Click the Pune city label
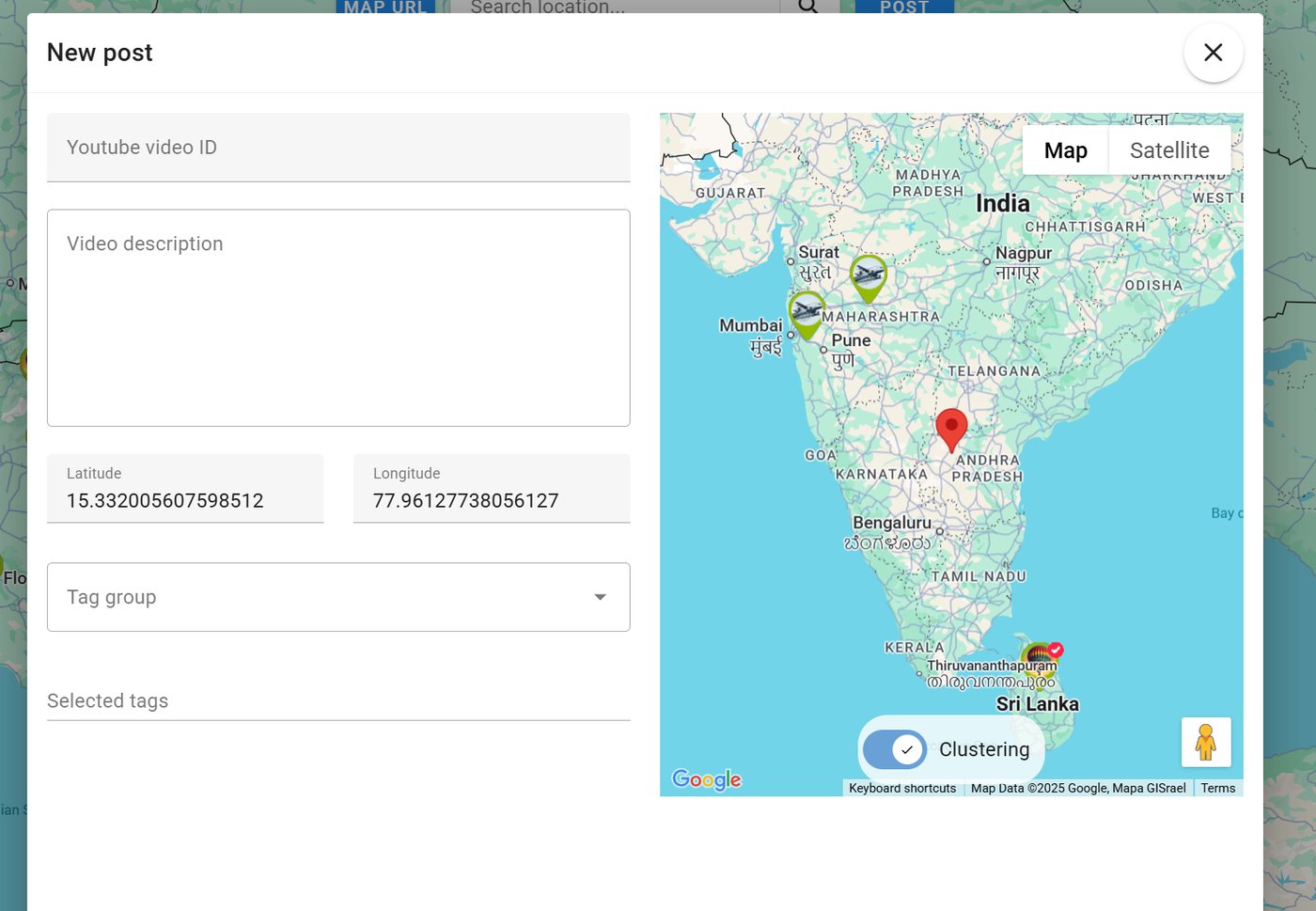The height and width of the screenshot is (911, 1316). (x=851, y=340)
